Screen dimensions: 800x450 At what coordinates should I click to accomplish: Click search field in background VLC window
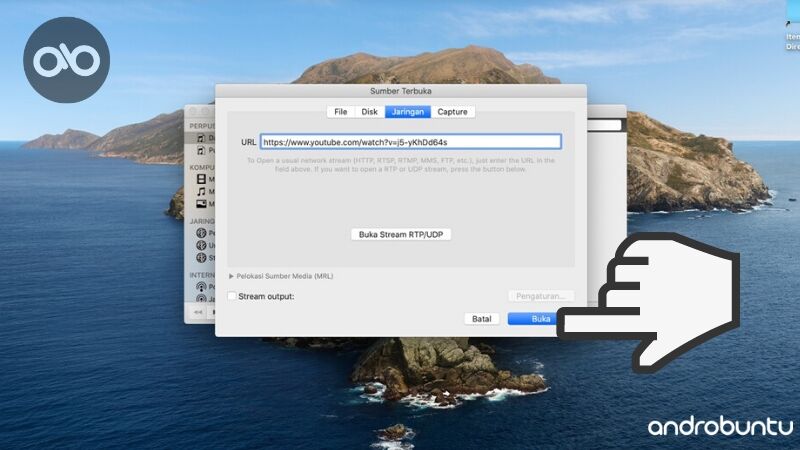pyautogui.click(x=604, y=125)
